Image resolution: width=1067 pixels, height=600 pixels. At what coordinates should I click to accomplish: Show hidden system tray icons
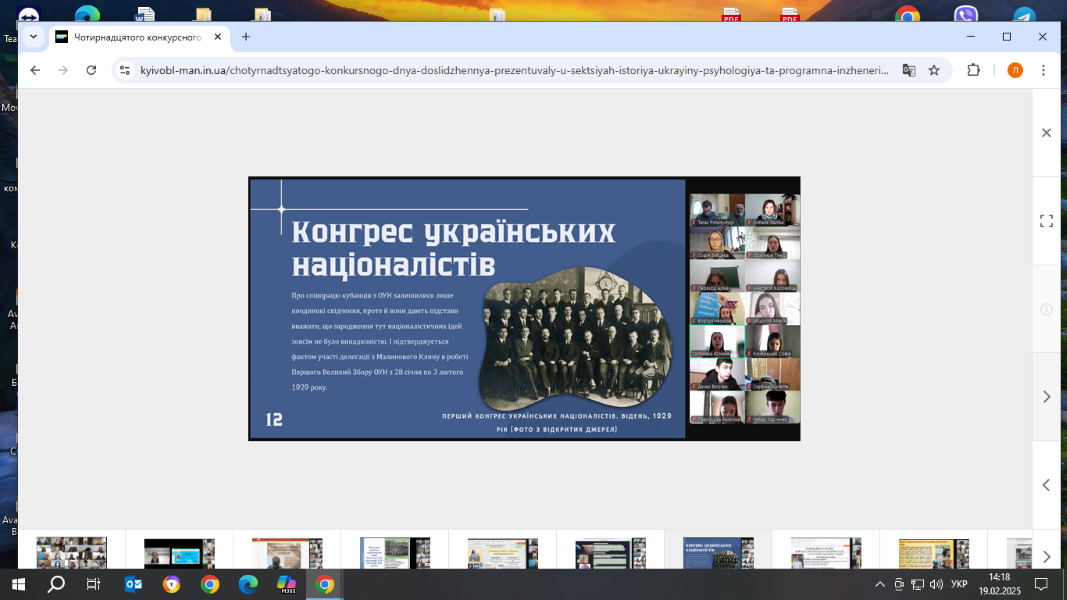[880, 584]
